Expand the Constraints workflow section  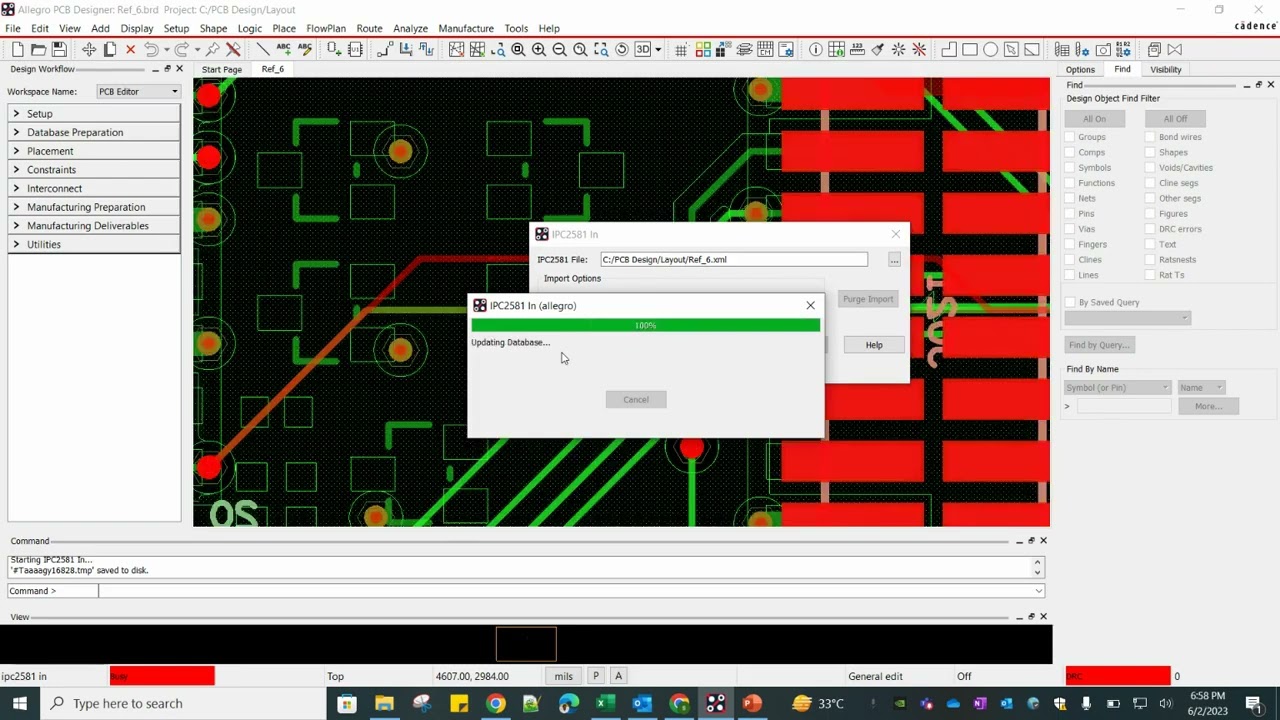[94, 170]
